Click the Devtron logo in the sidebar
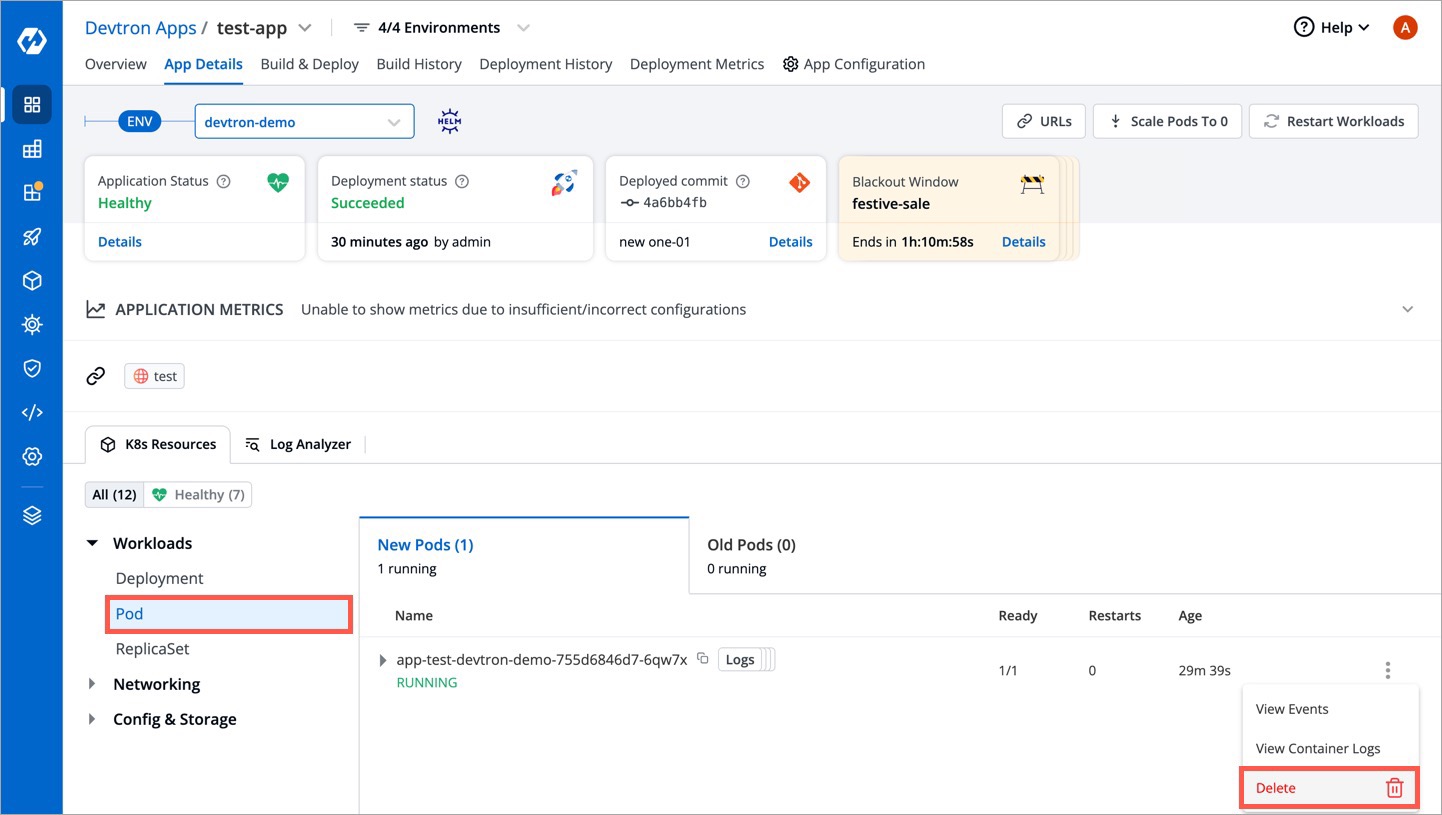Image resolution: width=1442 pixels, height=815 pixels. click(x=32, y=41)
